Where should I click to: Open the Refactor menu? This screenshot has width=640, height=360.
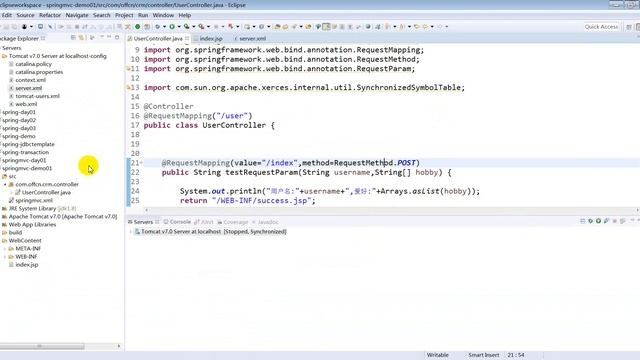[x=50, y=15]
